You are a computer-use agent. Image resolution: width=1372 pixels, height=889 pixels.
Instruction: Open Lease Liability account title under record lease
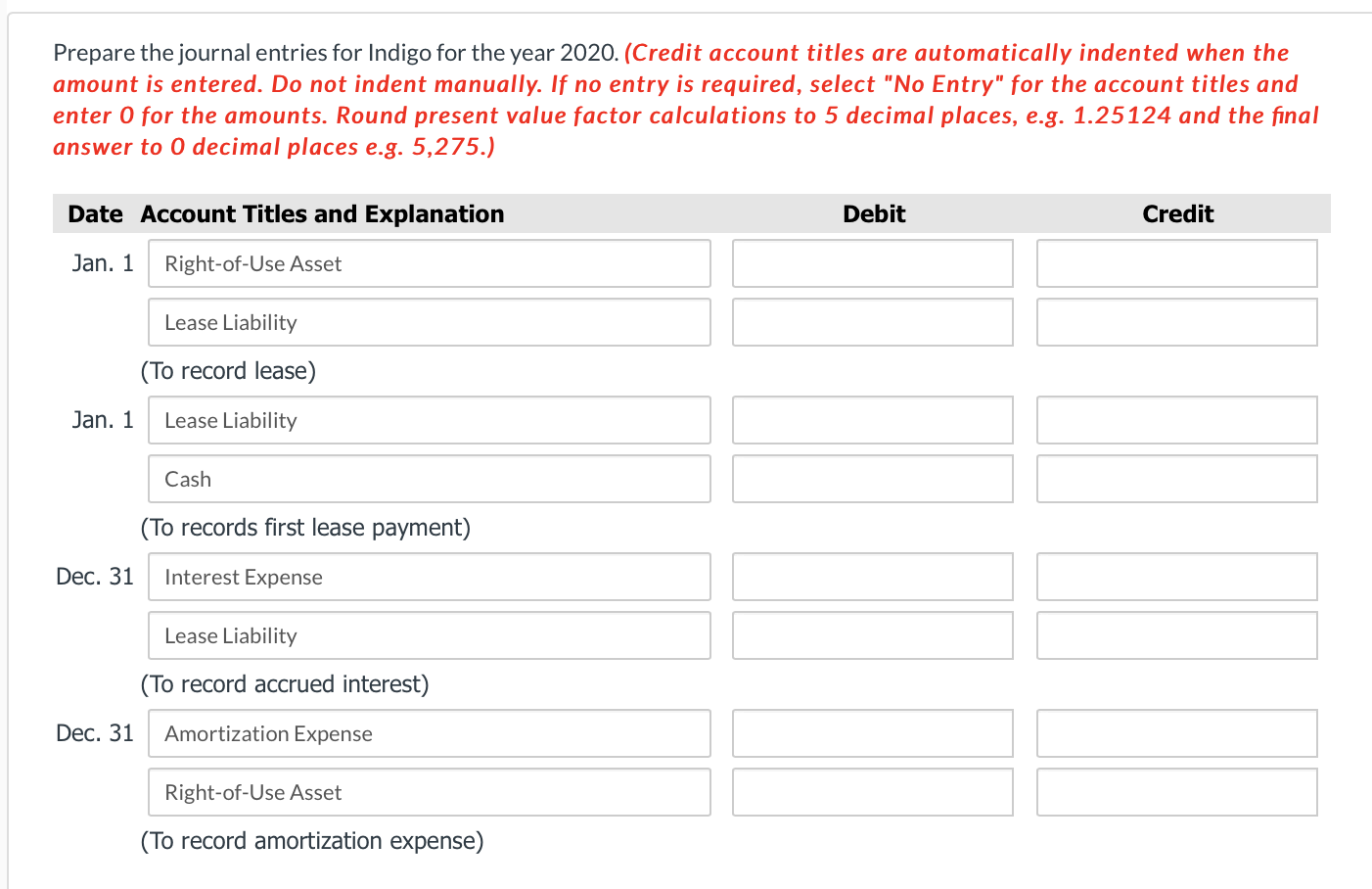point(430,322)
